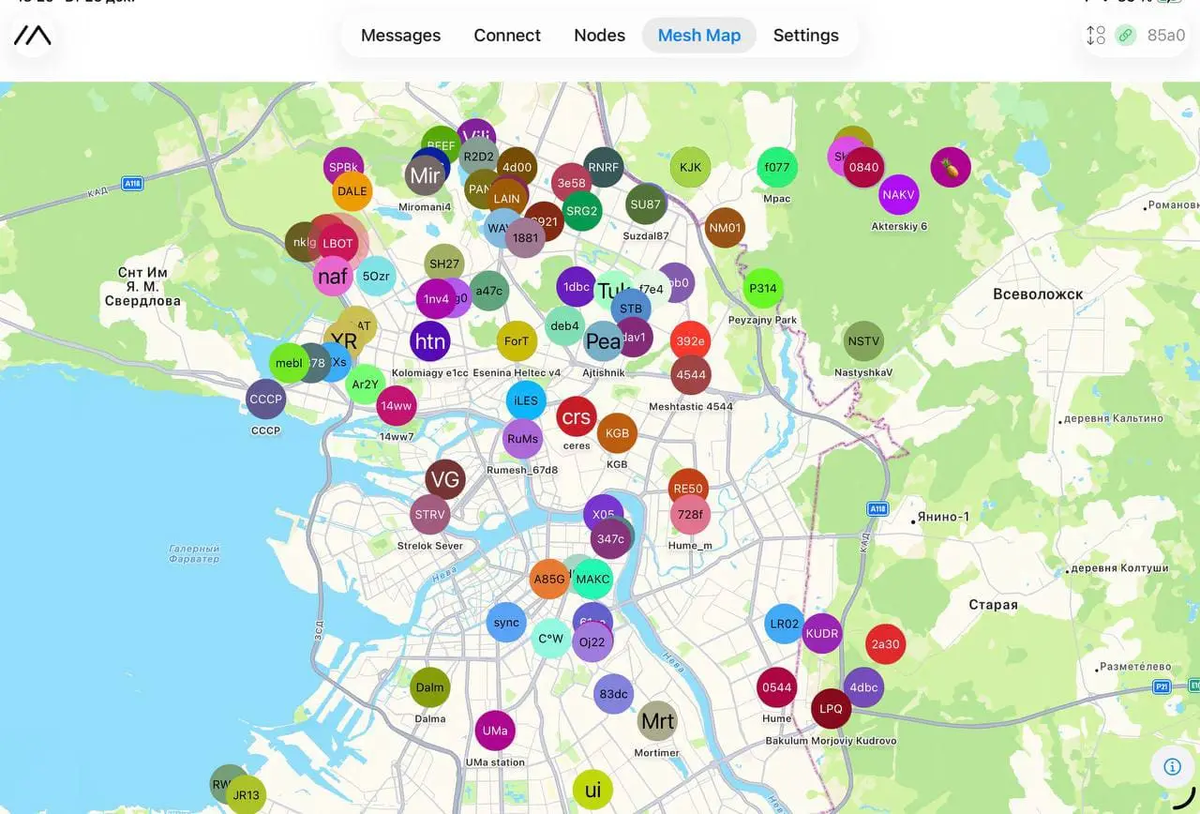Click the data transfer arrows icon

point(1096,35)
